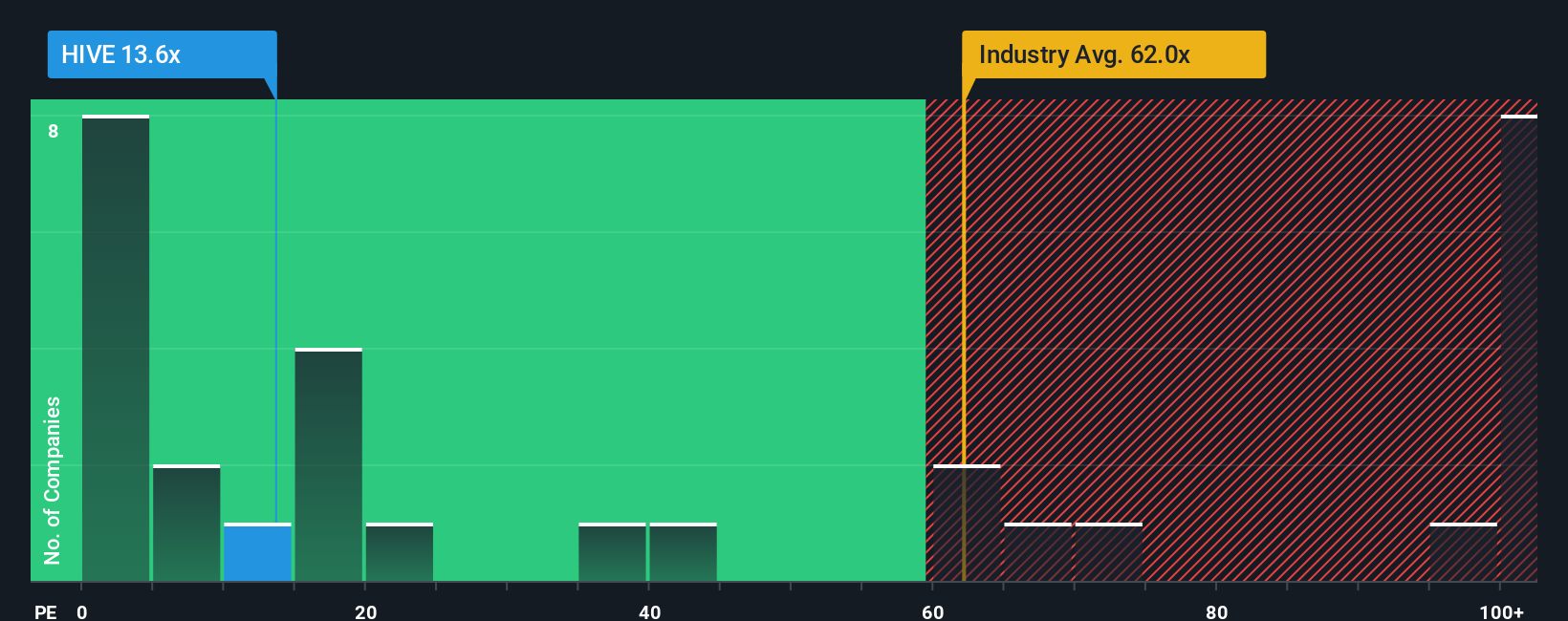1568x621 pixels.
Task: Click the x-axis tick label '80'
Action: tap(1216, 611)
